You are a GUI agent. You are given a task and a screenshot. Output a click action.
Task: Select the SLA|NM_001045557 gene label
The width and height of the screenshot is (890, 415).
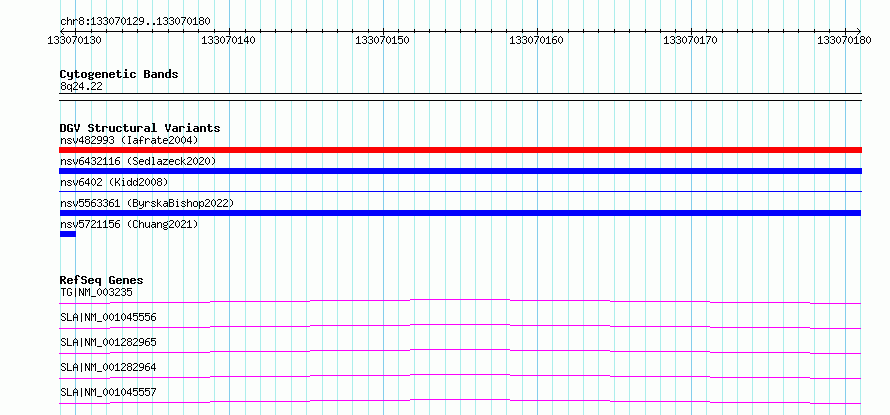coord(108,392)
